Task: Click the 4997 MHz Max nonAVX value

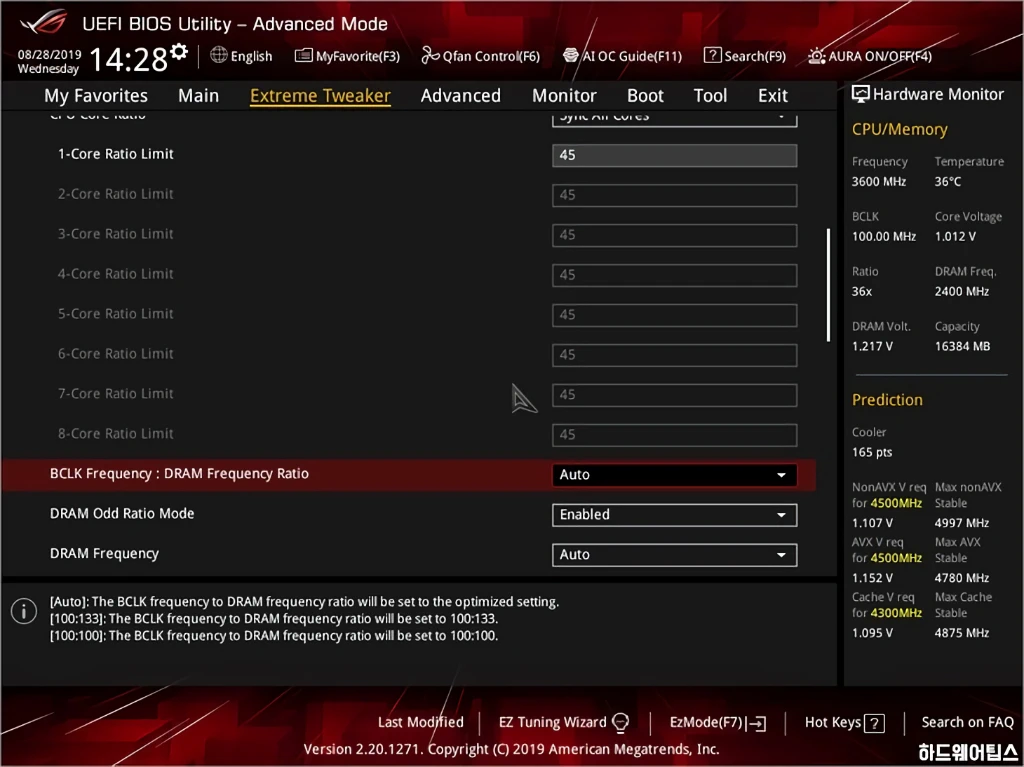Action: [x=962, y=523]
